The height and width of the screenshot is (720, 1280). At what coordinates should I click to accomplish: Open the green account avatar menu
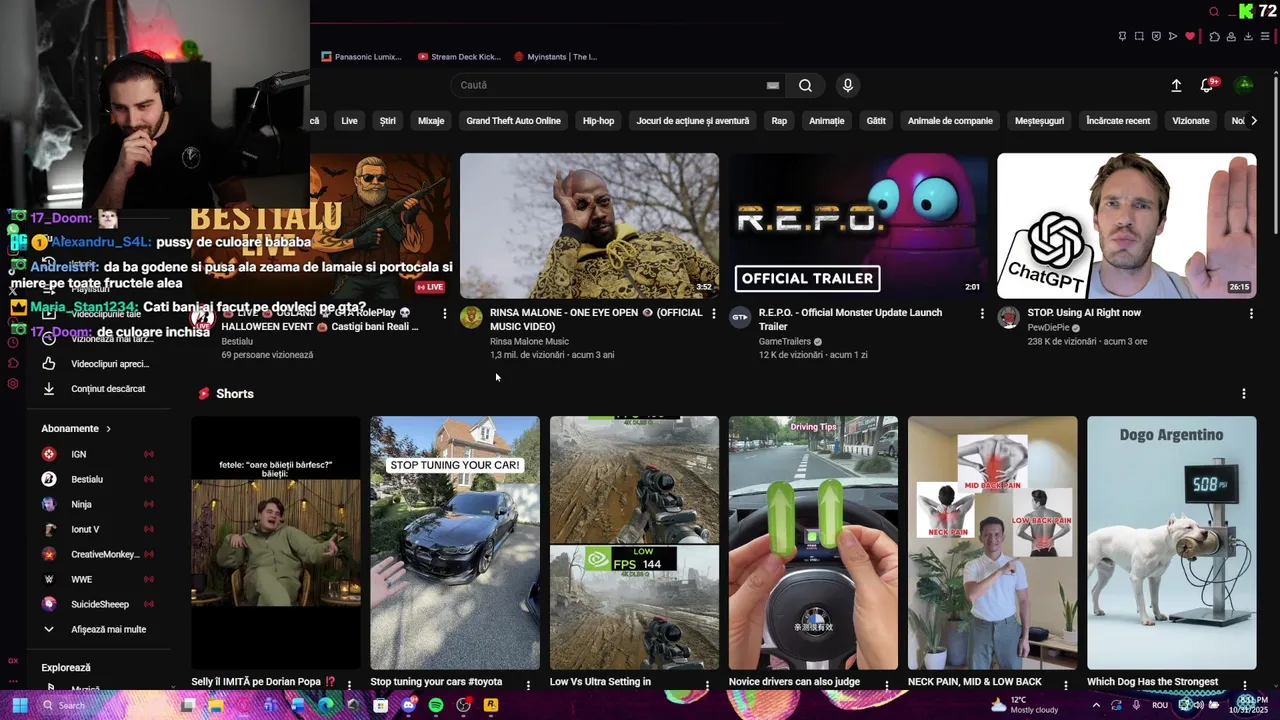1244,85
